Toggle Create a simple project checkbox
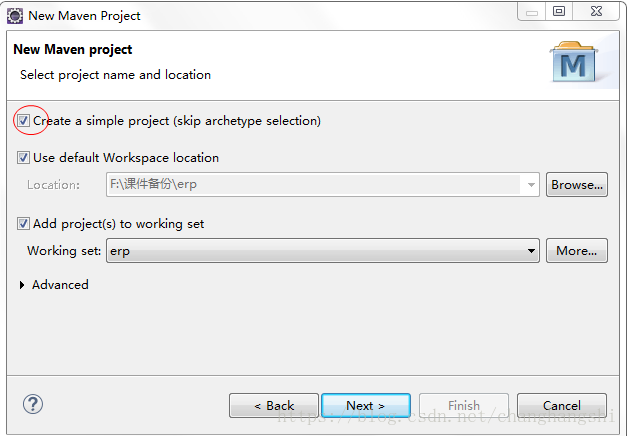Screen dimensions: 628x436 coord(23,121)
